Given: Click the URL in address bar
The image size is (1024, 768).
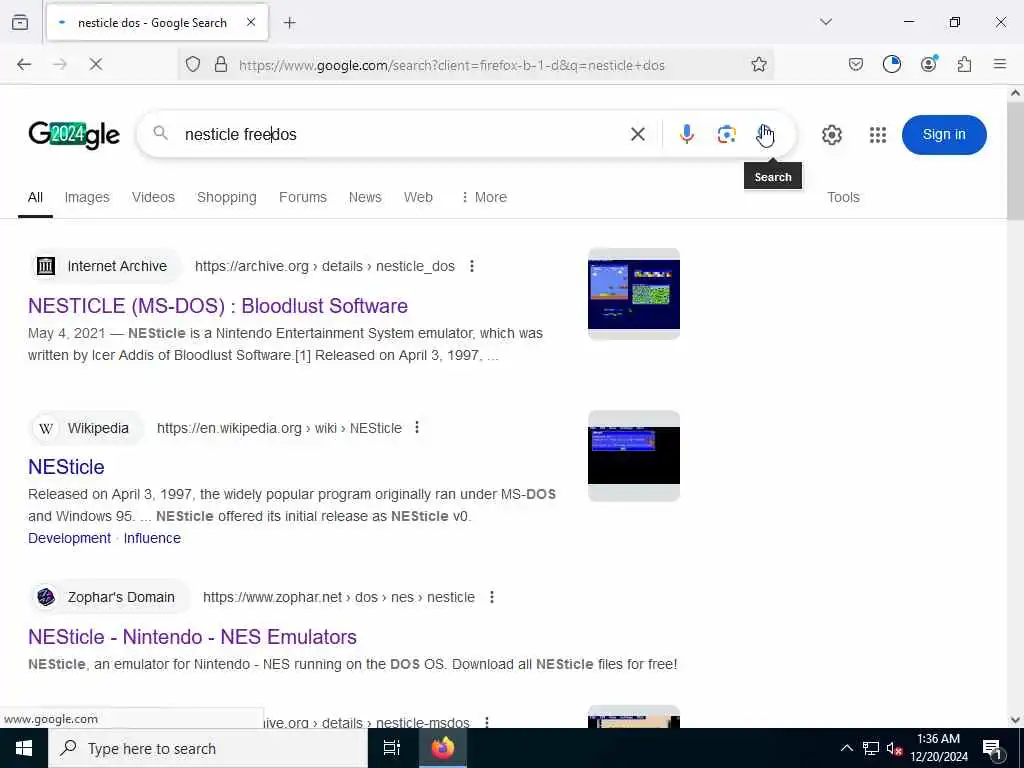Looking at the screenshot, I should [x=451, y=65].
